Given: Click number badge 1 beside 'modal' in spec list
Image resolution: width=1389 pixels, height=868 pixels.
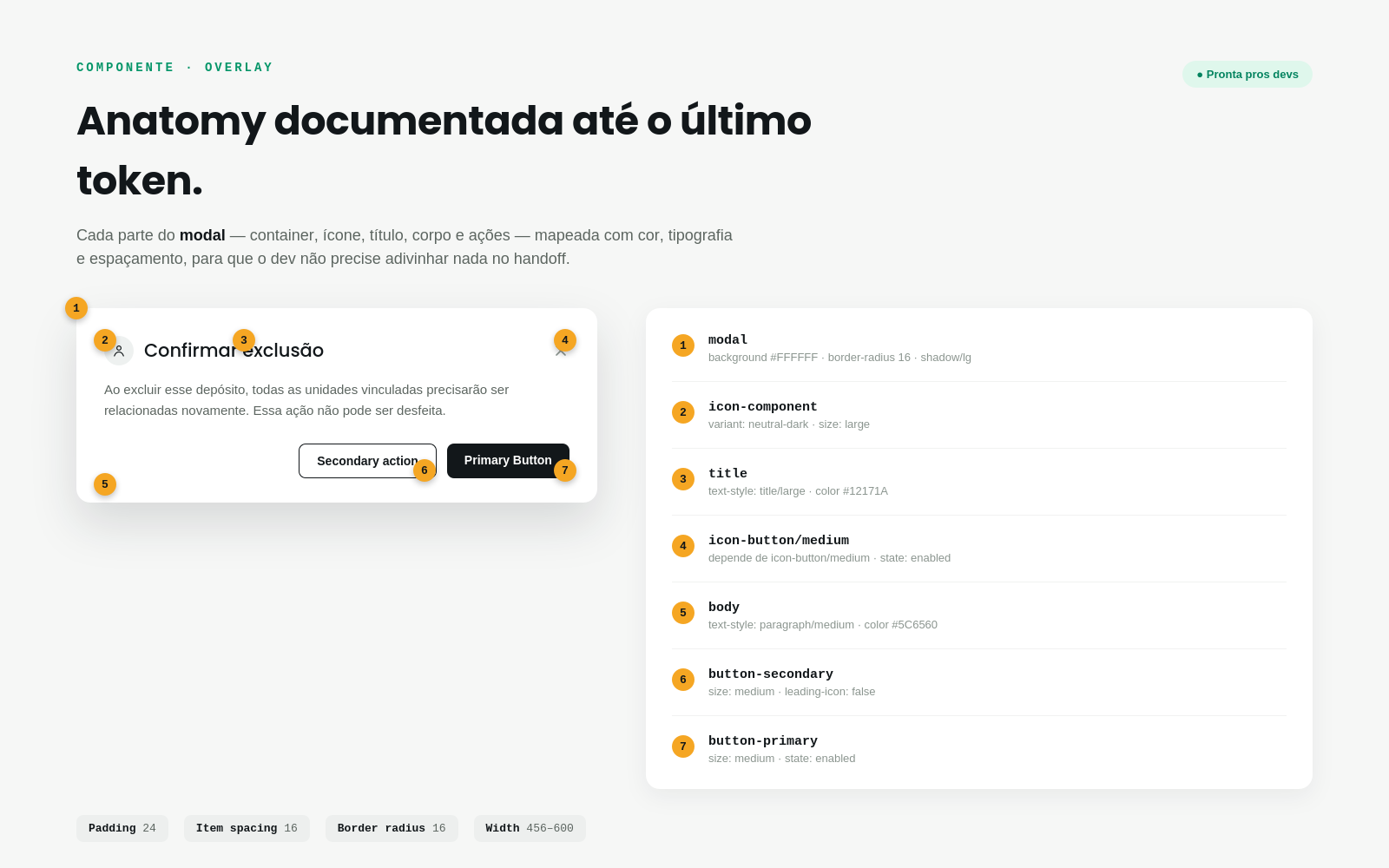Looking at the screenshot, I should [x=683, y=345].
